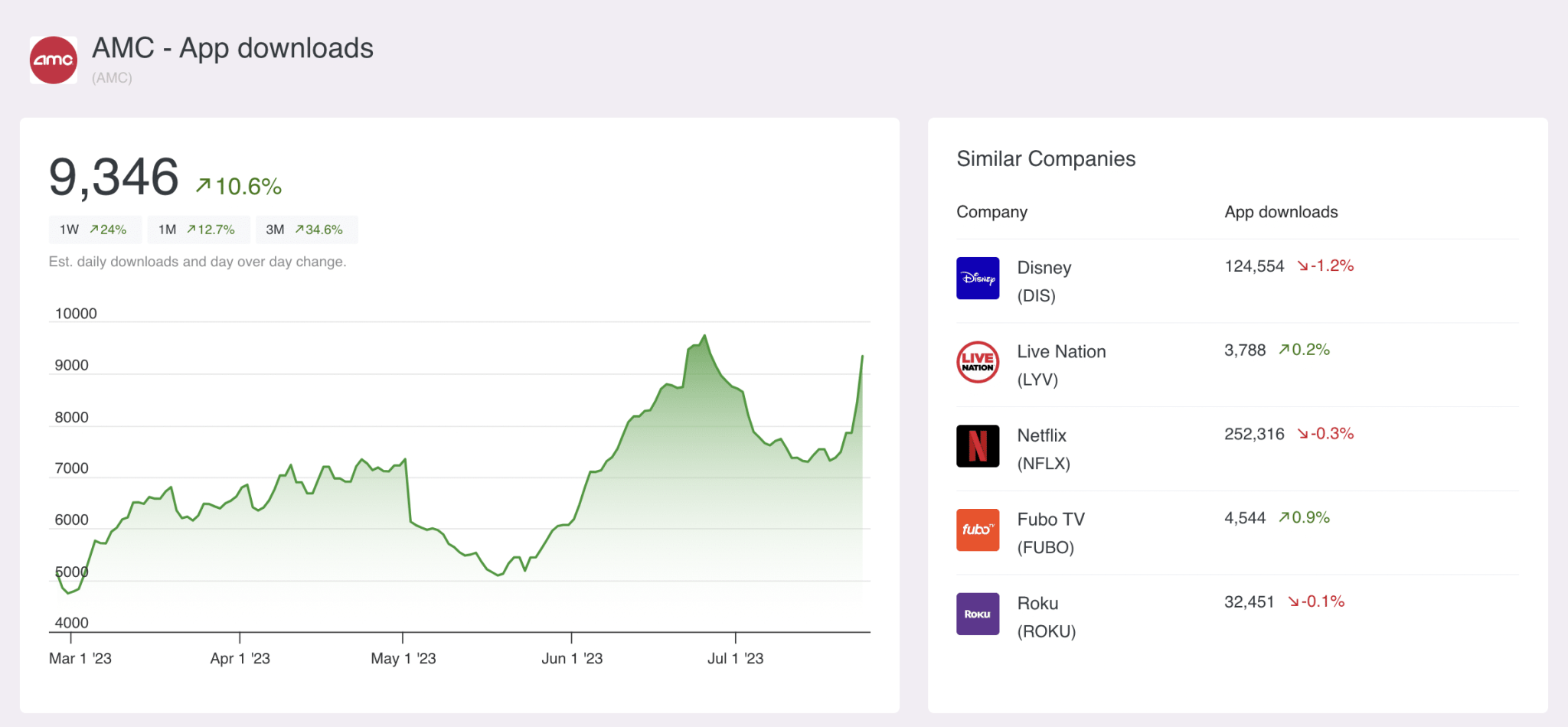This screenshot has height=727, width=1568.
Task: Click the chart's late-June peak point
Action: click(704, 336)
